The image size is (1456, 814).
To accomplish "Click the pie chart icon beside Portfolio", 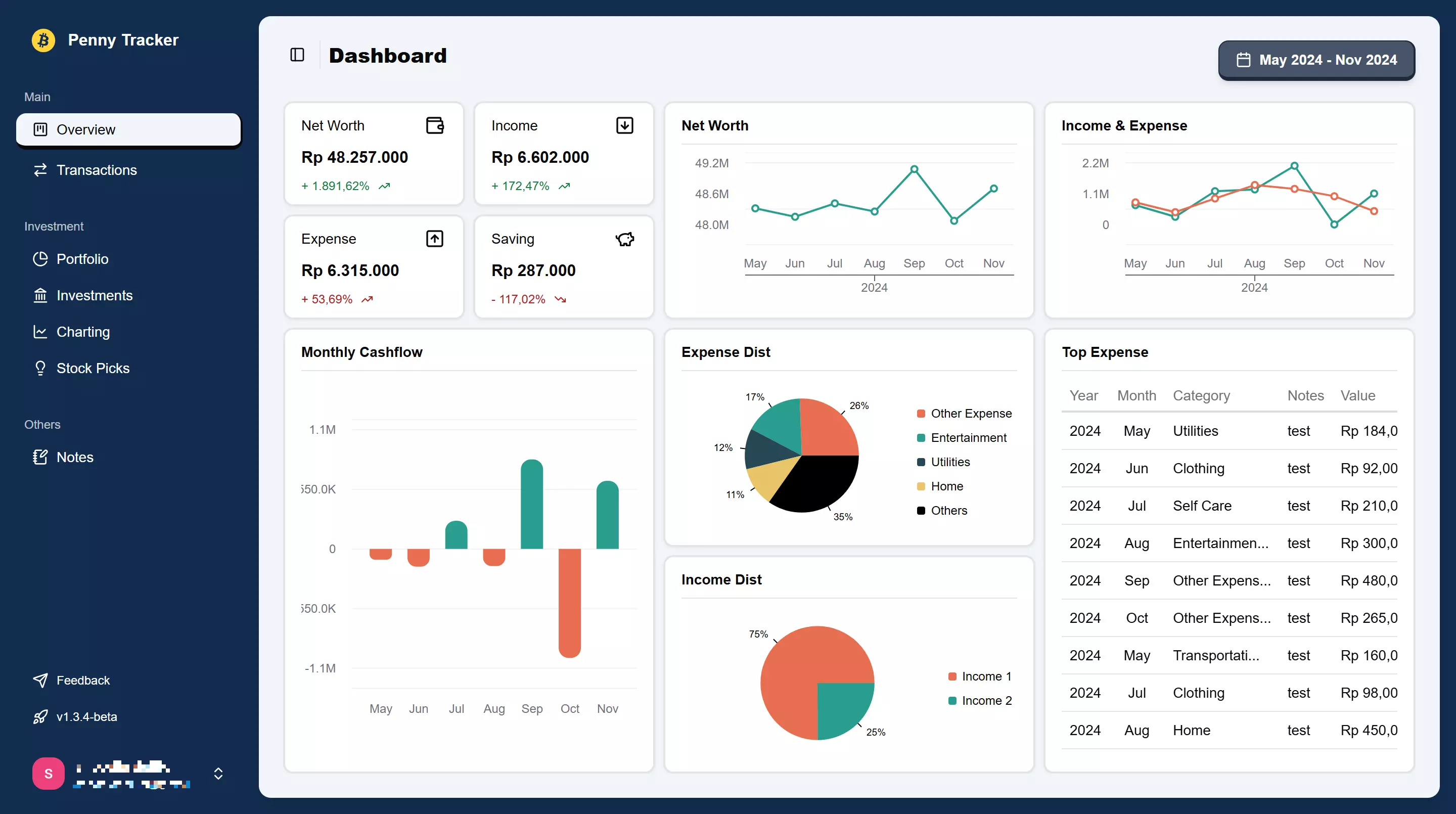I will [40, 259].
